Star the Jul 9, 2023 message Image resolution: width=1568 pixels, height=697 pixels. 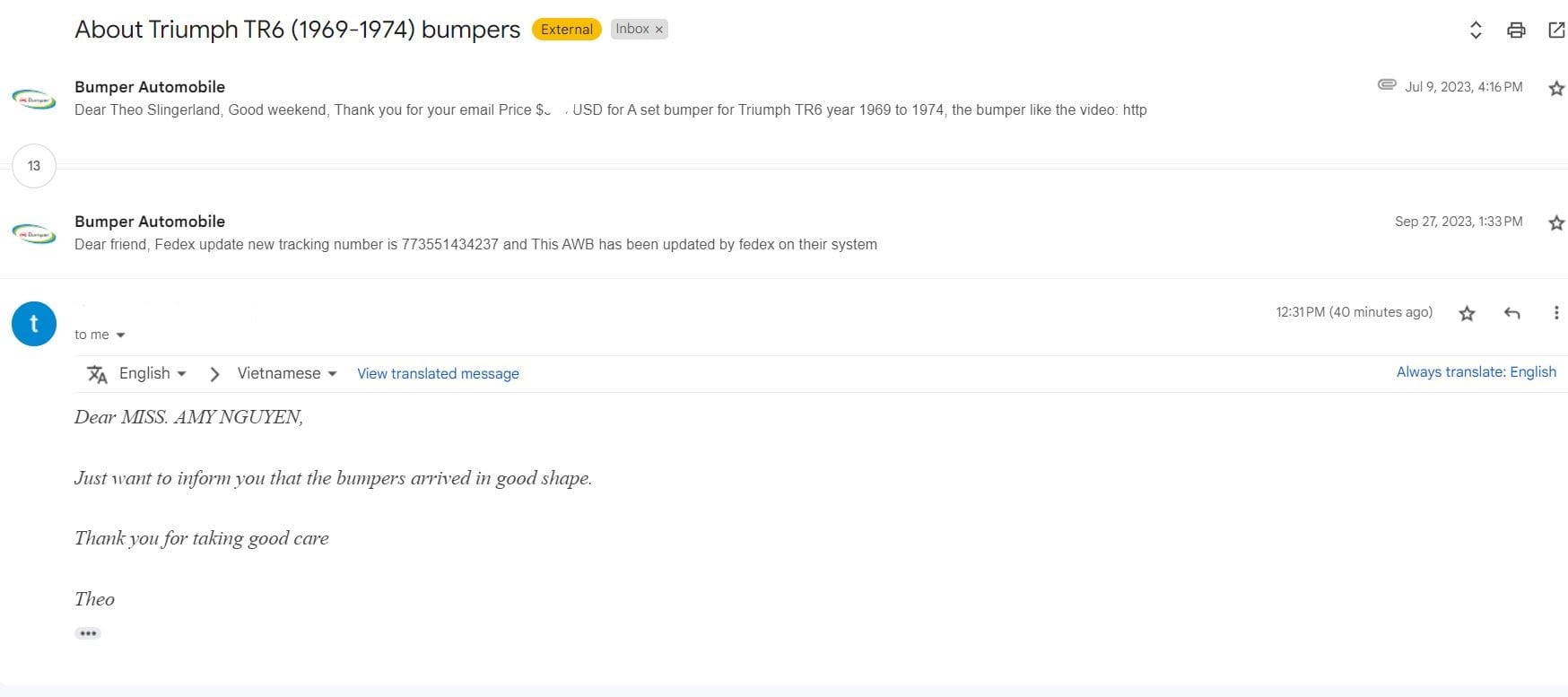coord(1556,88)
